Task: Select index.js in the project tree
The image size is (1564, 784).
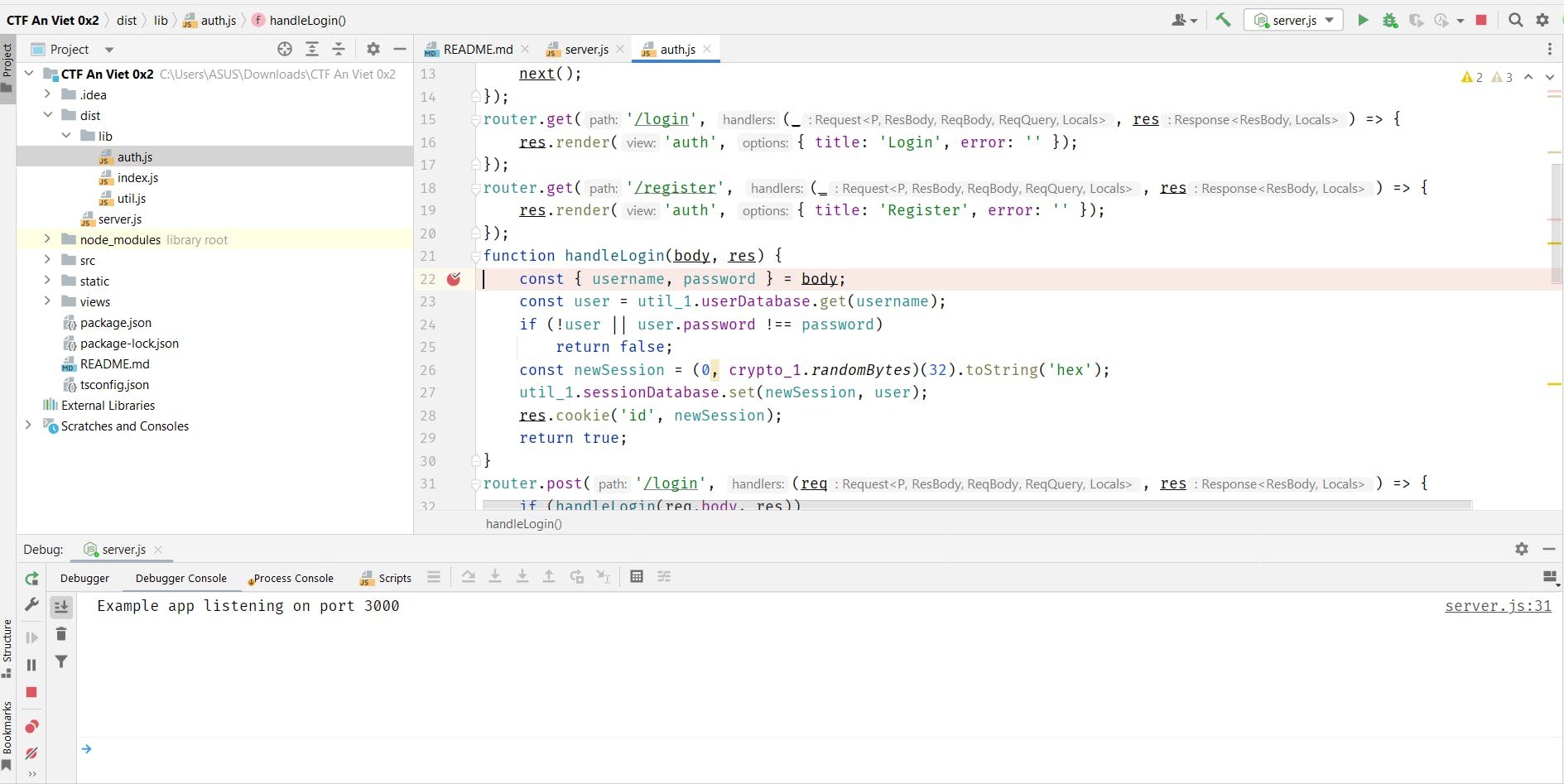Action: tap(137, 177)
